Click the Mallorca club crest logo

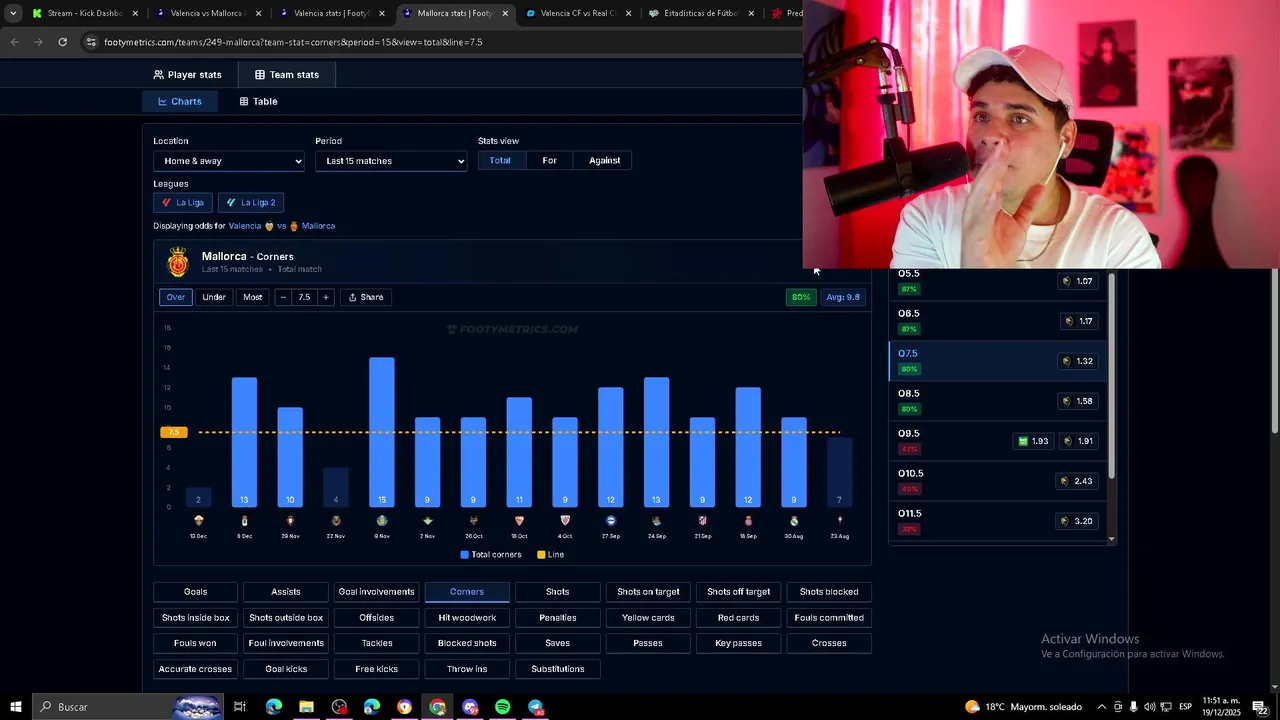pos(178,263)
